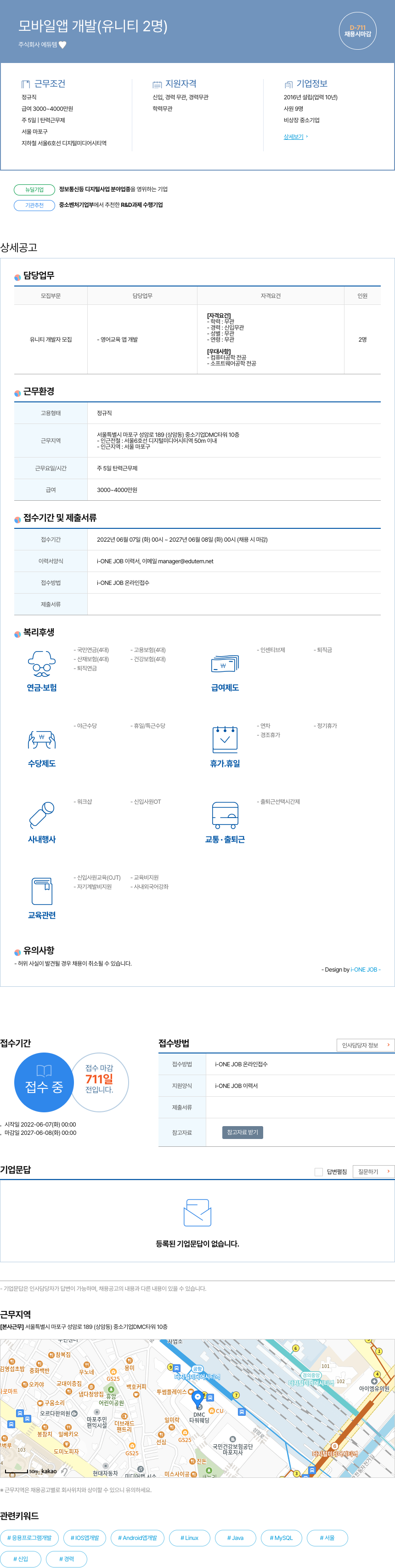This screenshot has height=1568, width=395.
Task: Click the 교통·출퇴근 bus icon
Action: [x=225, y=815]
